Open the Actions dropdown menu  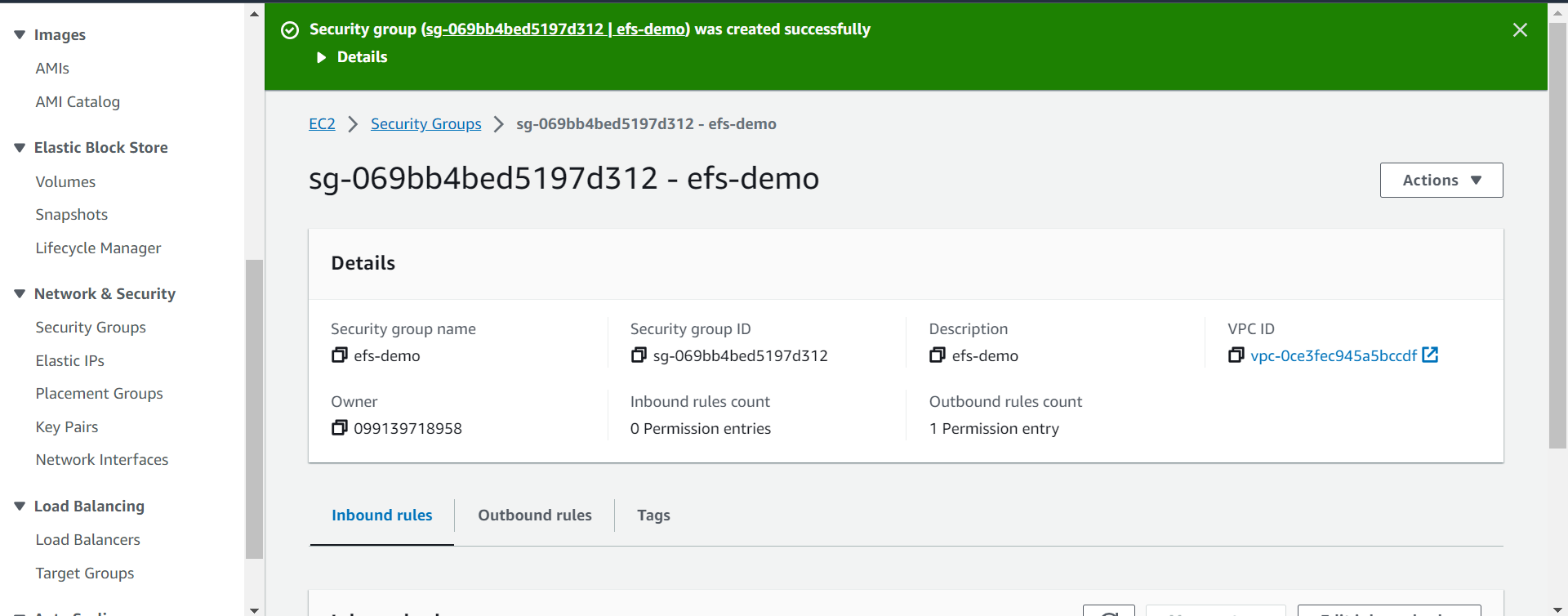tap(1441, 181)
